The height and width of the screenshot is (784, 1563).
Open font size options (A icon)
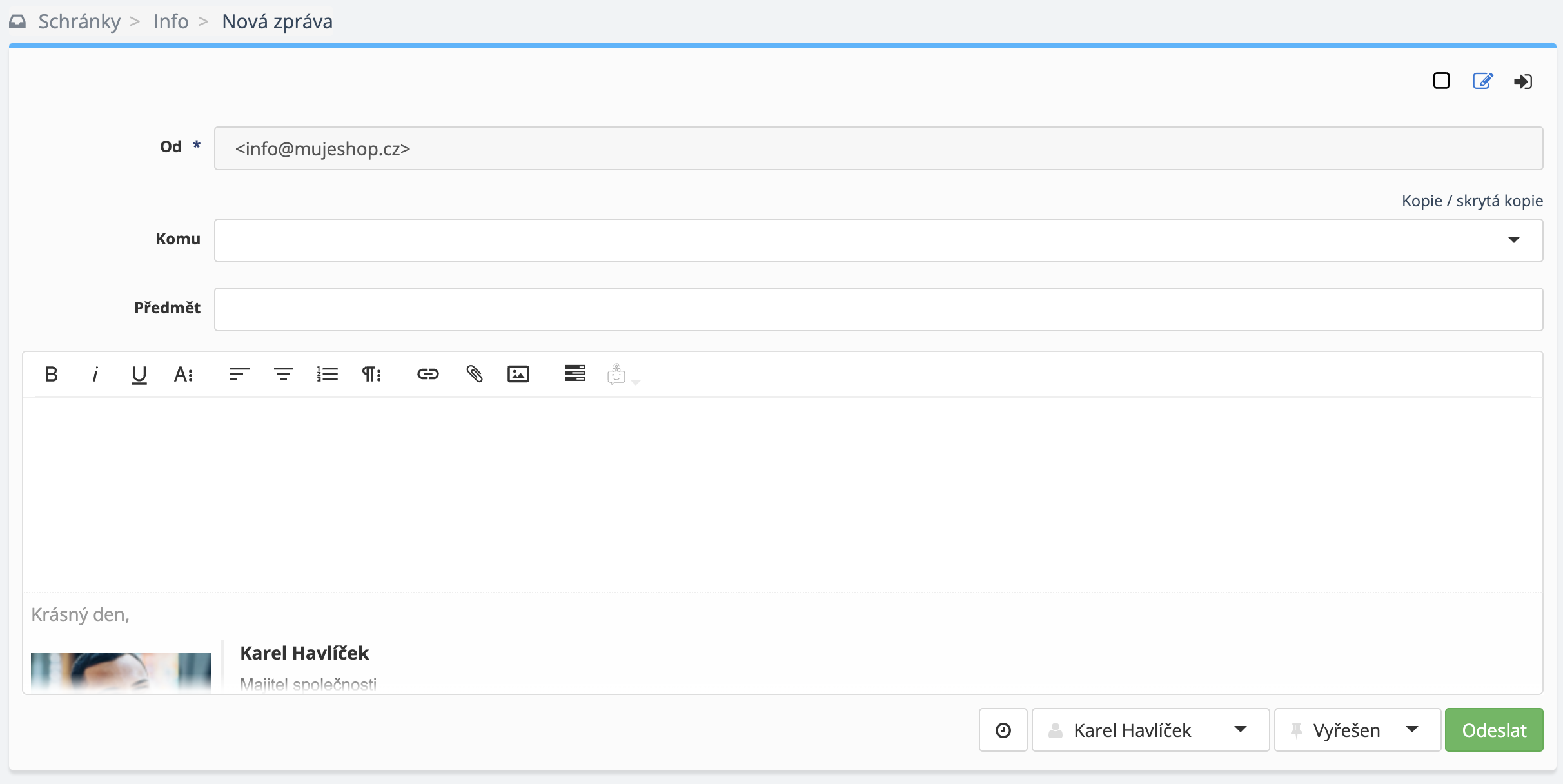(x=183, y=374)
